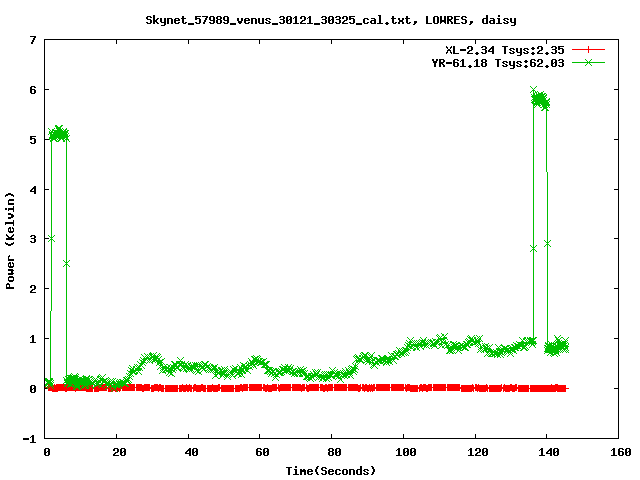Click the x-axis tick label '40'
The image size is (640, 480).
click(191, 452)
